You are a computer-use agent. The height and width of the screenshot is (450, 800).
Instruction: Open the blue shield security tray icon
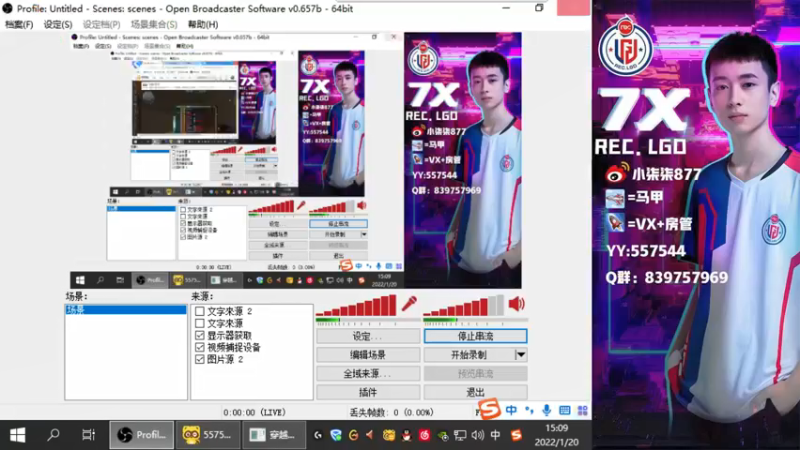[x=336, y=435]
